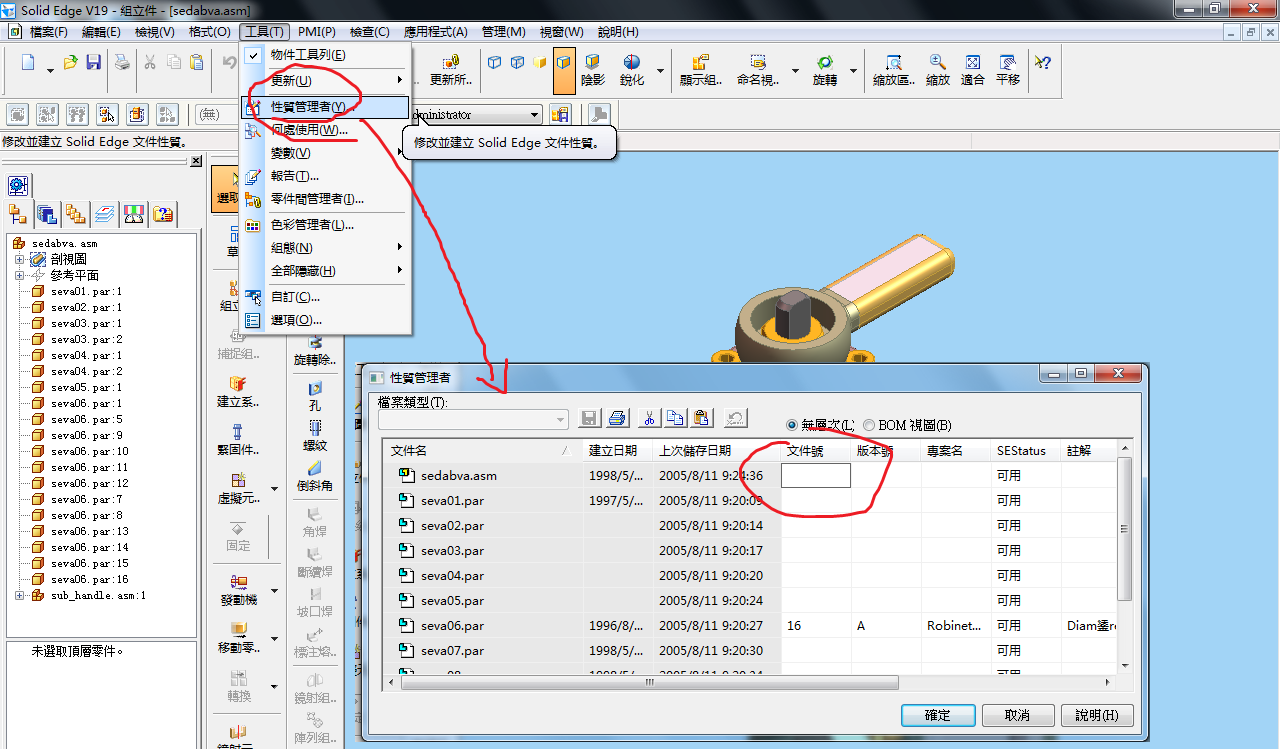Select 無層次 radio button
The image size is (1280, 749).
[793, 425]
